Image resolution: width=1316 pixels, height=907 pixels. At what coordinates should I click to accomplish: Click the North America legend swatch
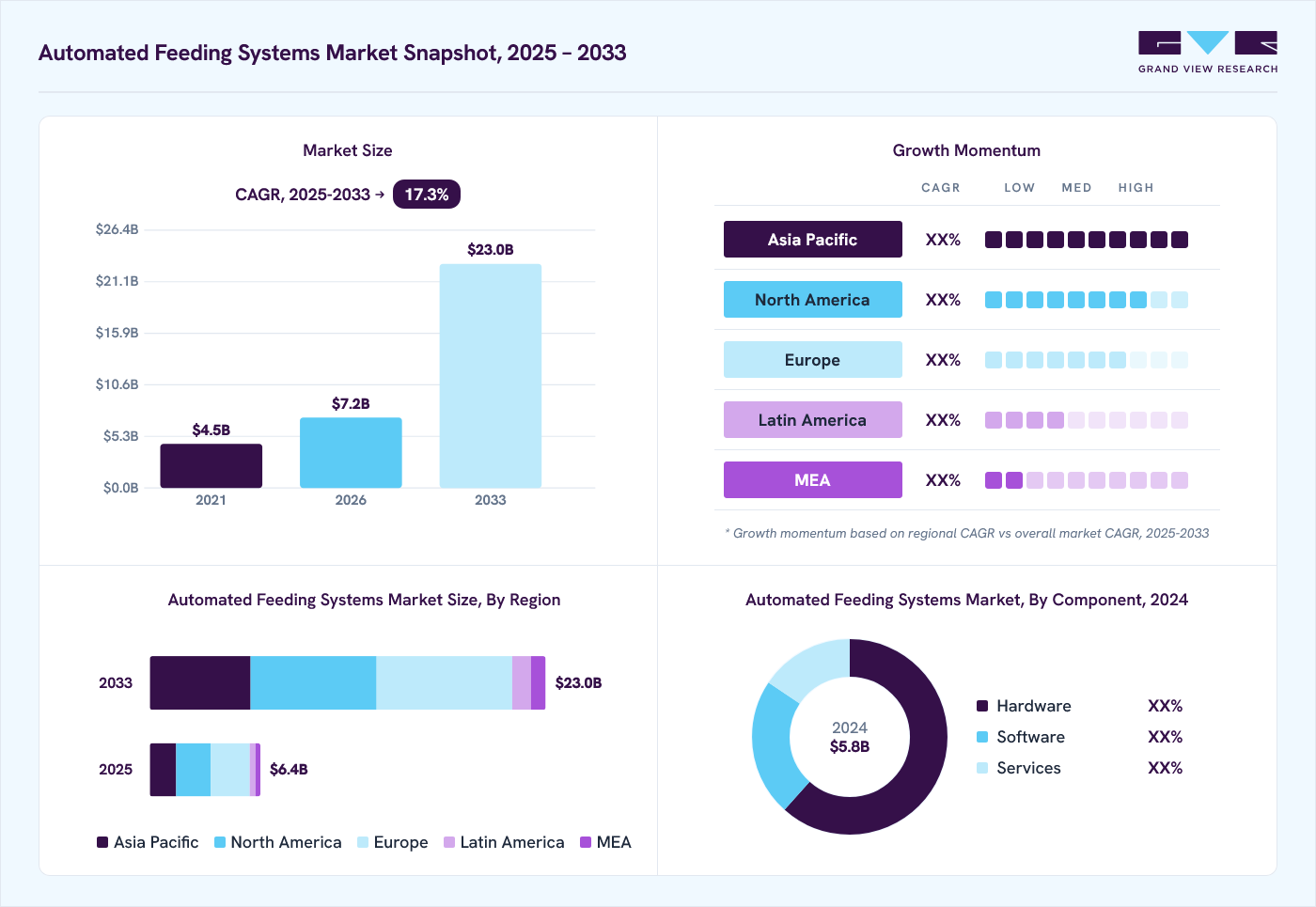220,842
